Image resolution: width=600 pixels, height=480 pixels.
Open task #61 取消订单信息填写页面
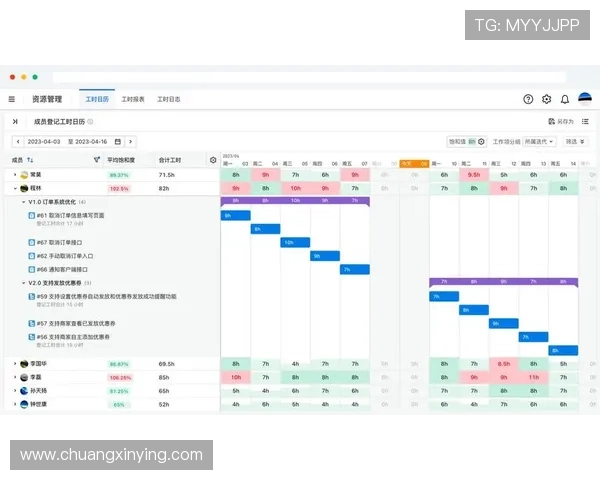[x=70, y=216]
